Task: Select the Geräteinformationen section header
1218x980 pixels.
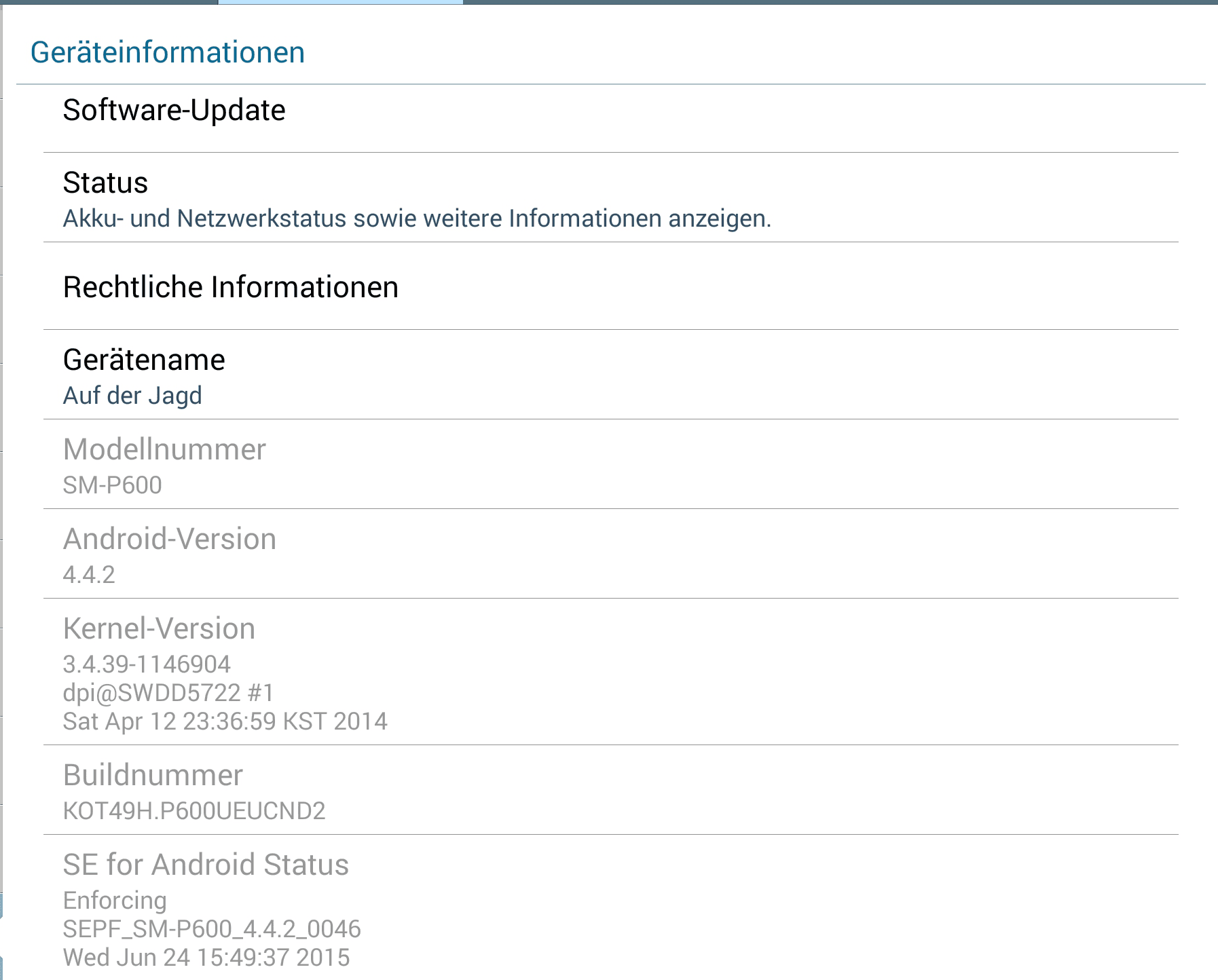Action: coord(168,52)
